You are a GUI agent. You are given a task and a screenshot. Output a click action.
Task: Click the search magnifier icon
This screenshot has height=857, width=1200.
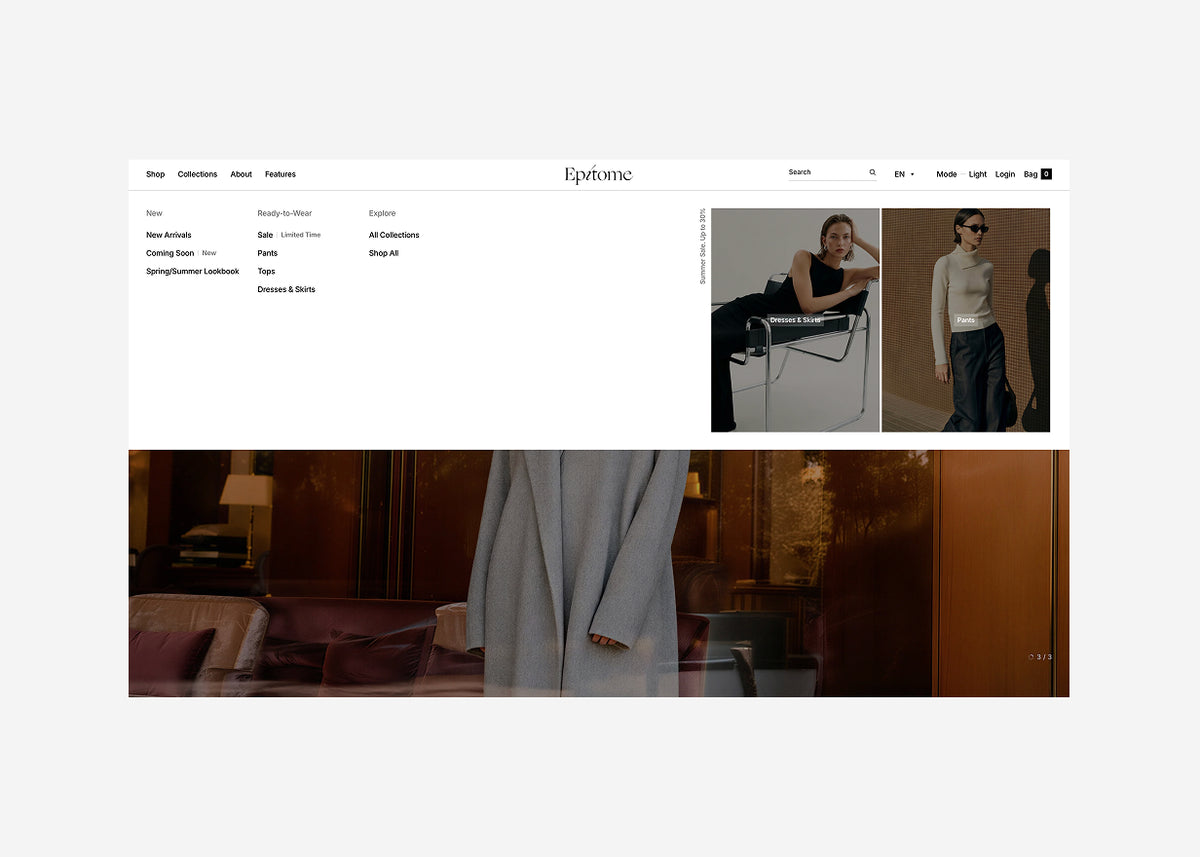tap(872, 172)
